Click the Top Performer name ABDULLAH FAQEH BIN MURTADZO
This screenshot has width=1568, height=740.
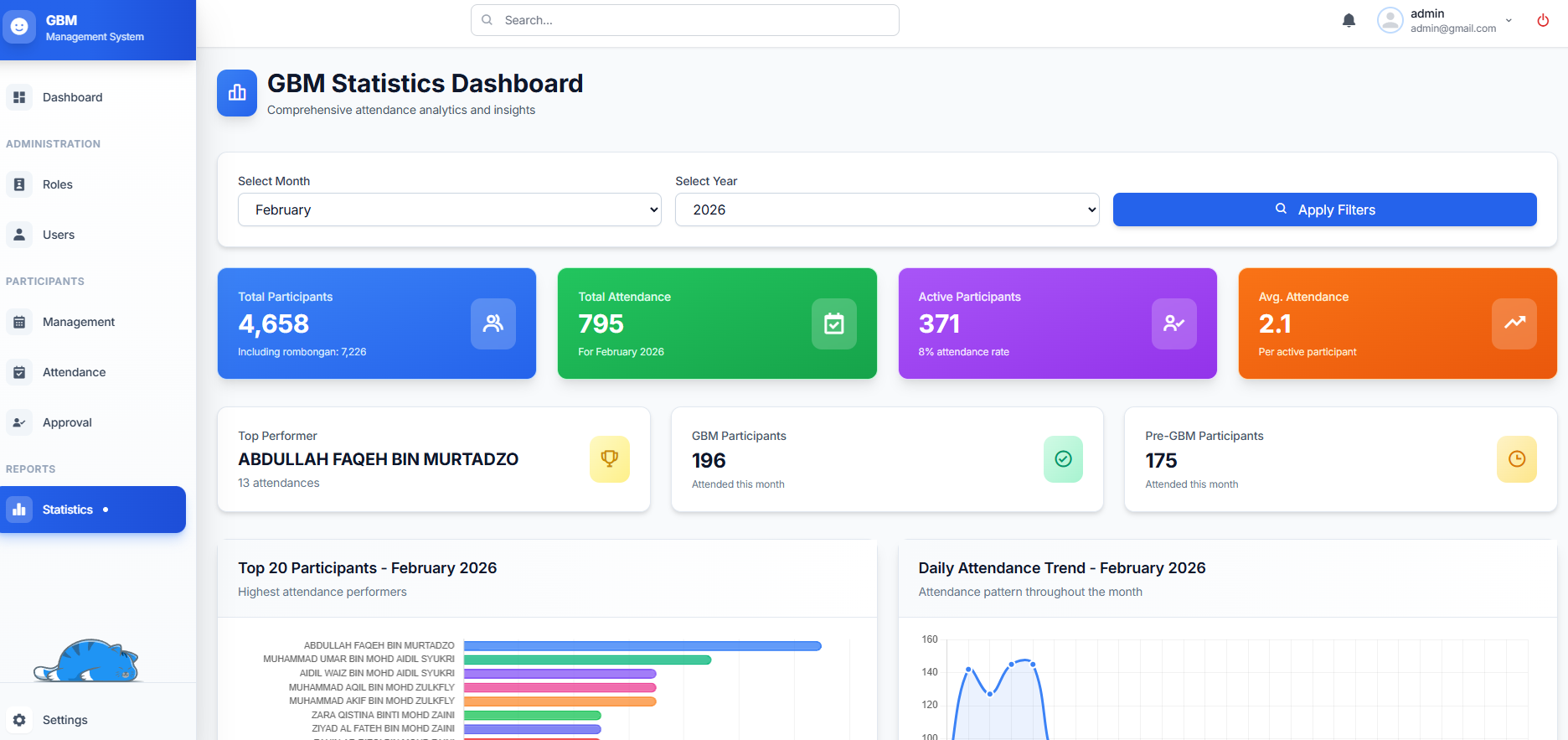coord(379,459)
